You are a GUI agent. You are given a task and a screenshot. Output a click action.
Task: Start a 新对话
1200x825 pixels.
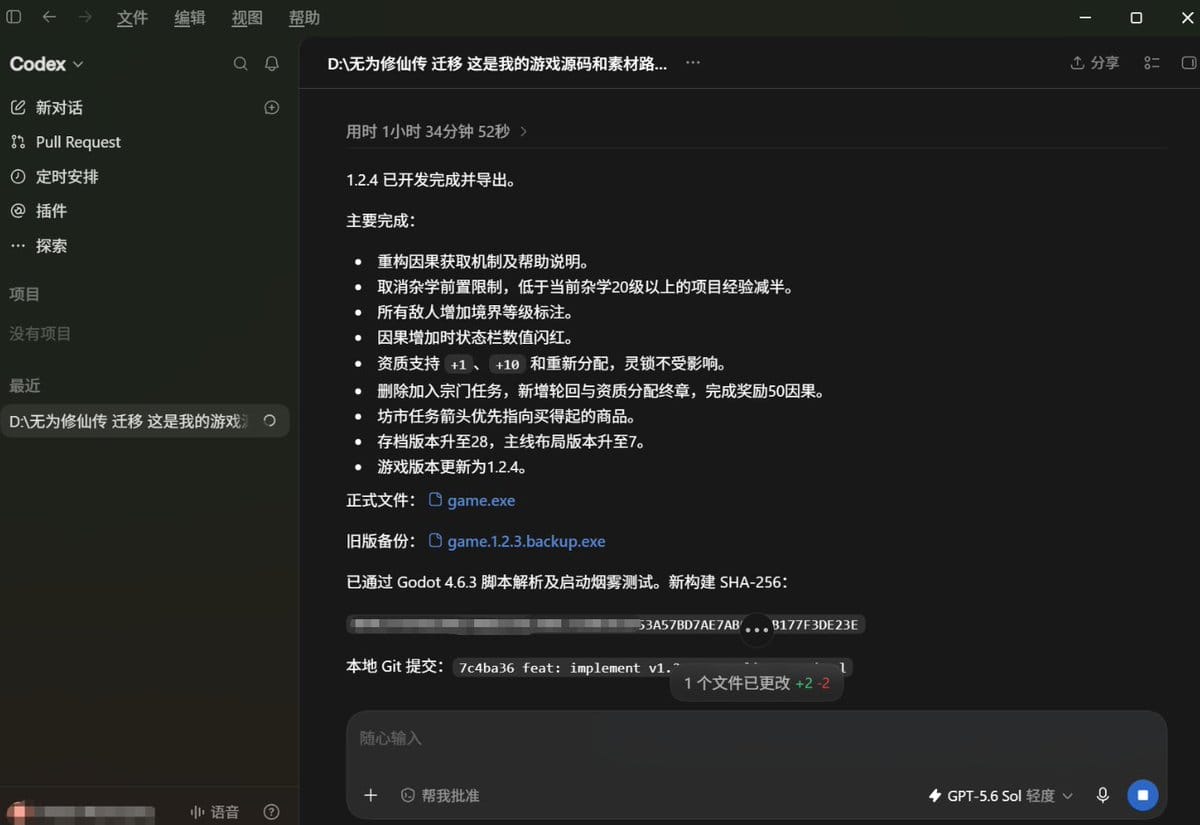pos(59,107)
